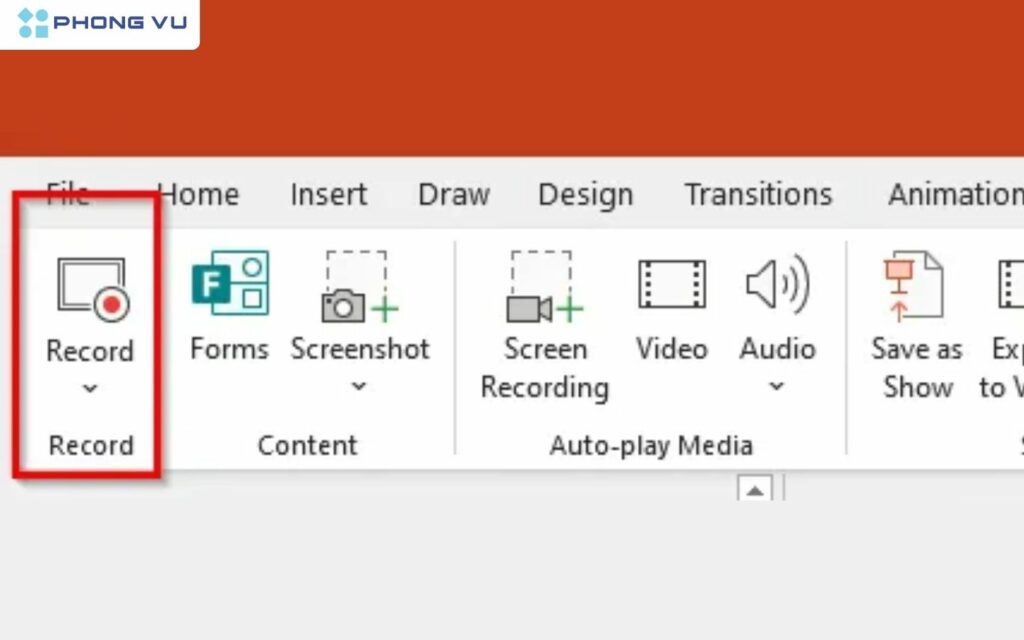Go to the Insert tab
The width and height of the screenshot is (1024, 640).
click(x=328, y=194)
